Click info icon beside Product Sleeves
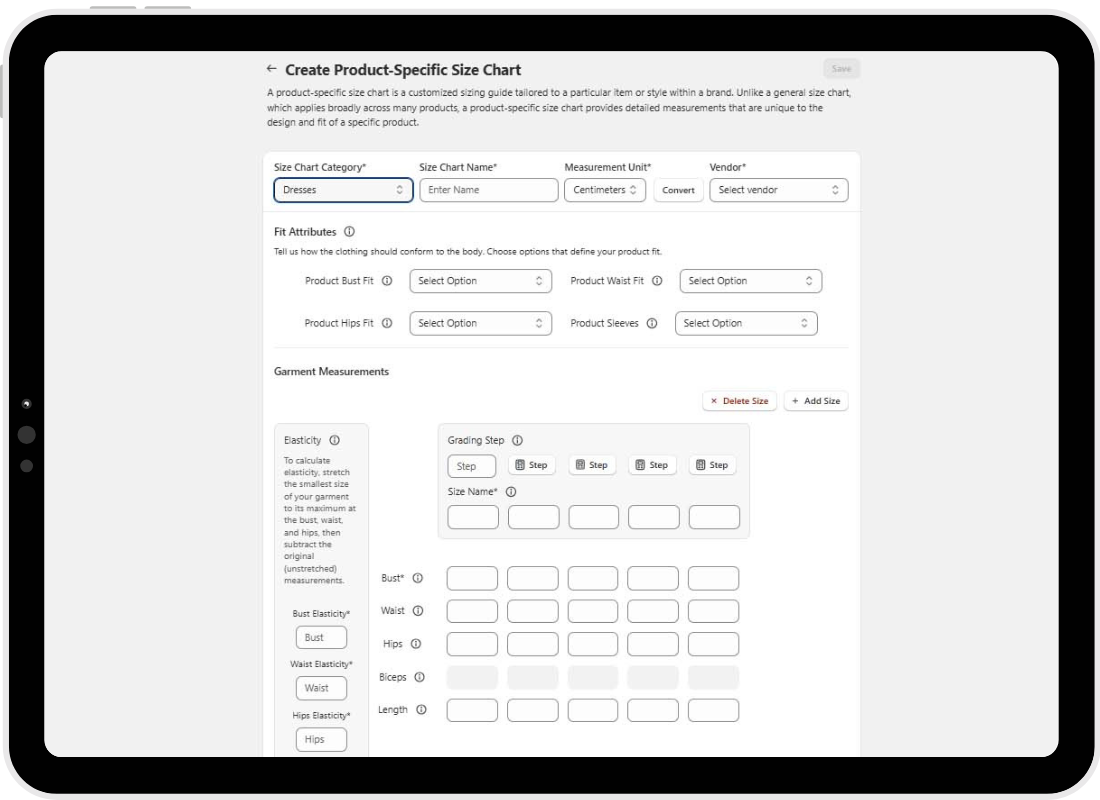 click(651, 323)
